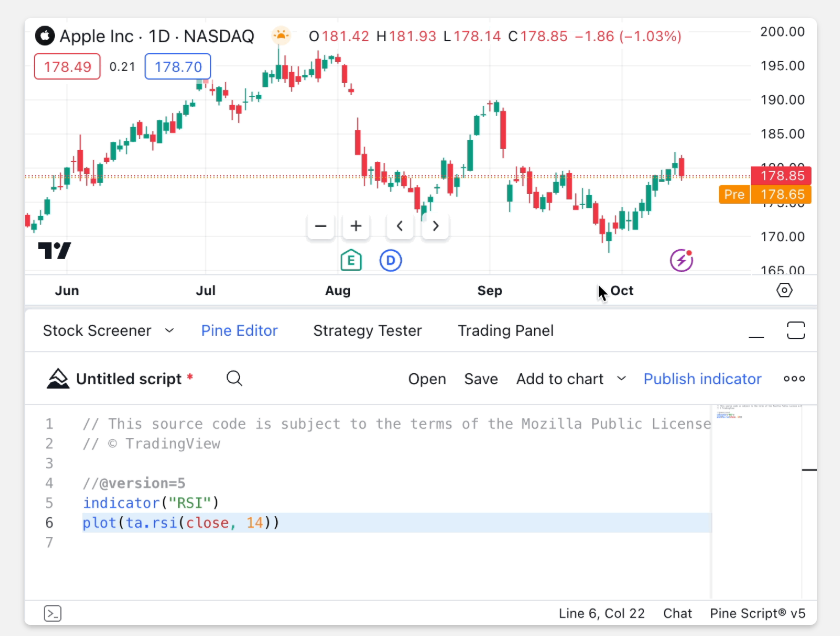Click the Apple logo symbol icon

(45, 36)
